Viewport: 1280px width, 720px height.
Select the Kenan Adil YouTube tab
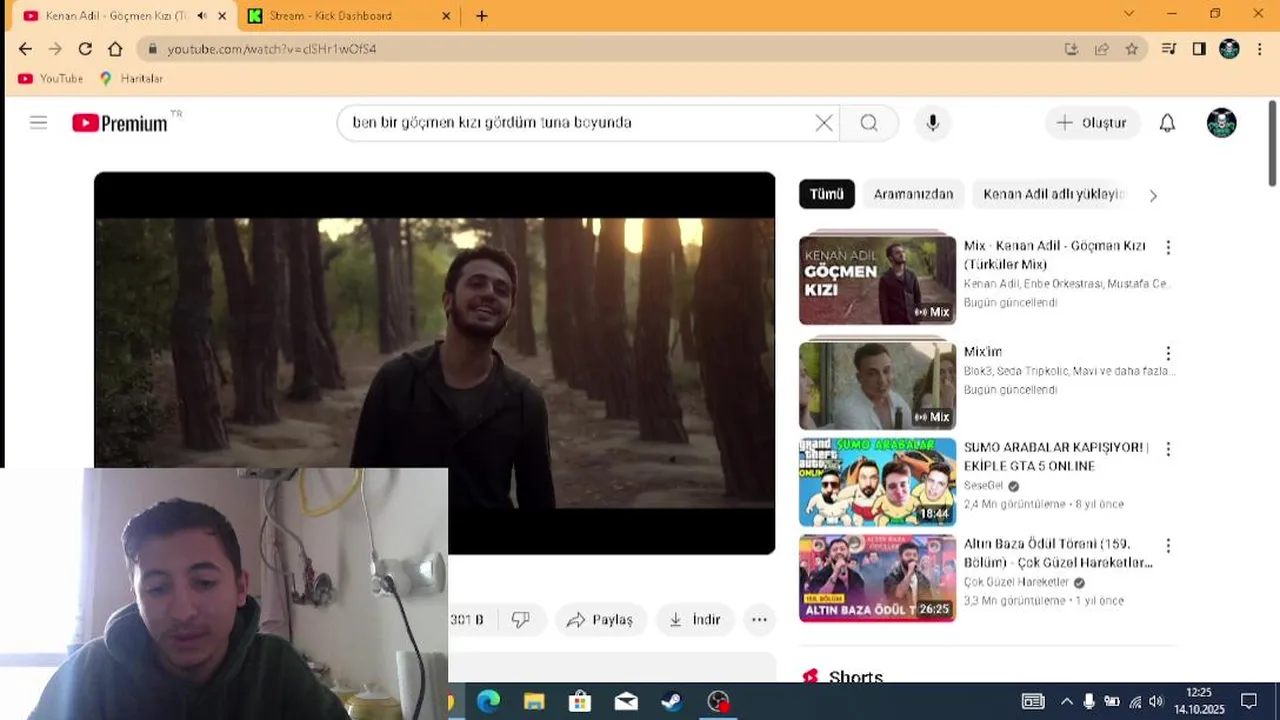point(118,16)
